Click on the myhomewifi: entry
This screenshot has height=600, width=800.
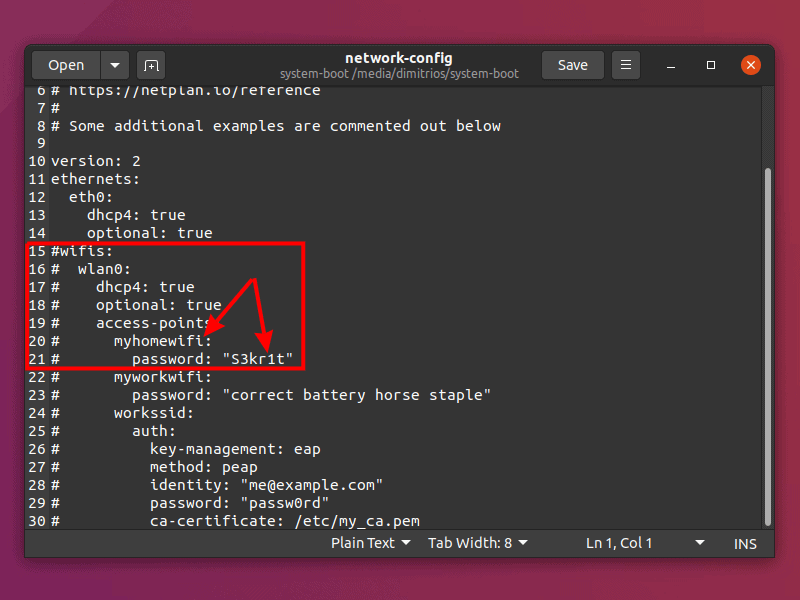pyautogui.click(x=162, y=341)
